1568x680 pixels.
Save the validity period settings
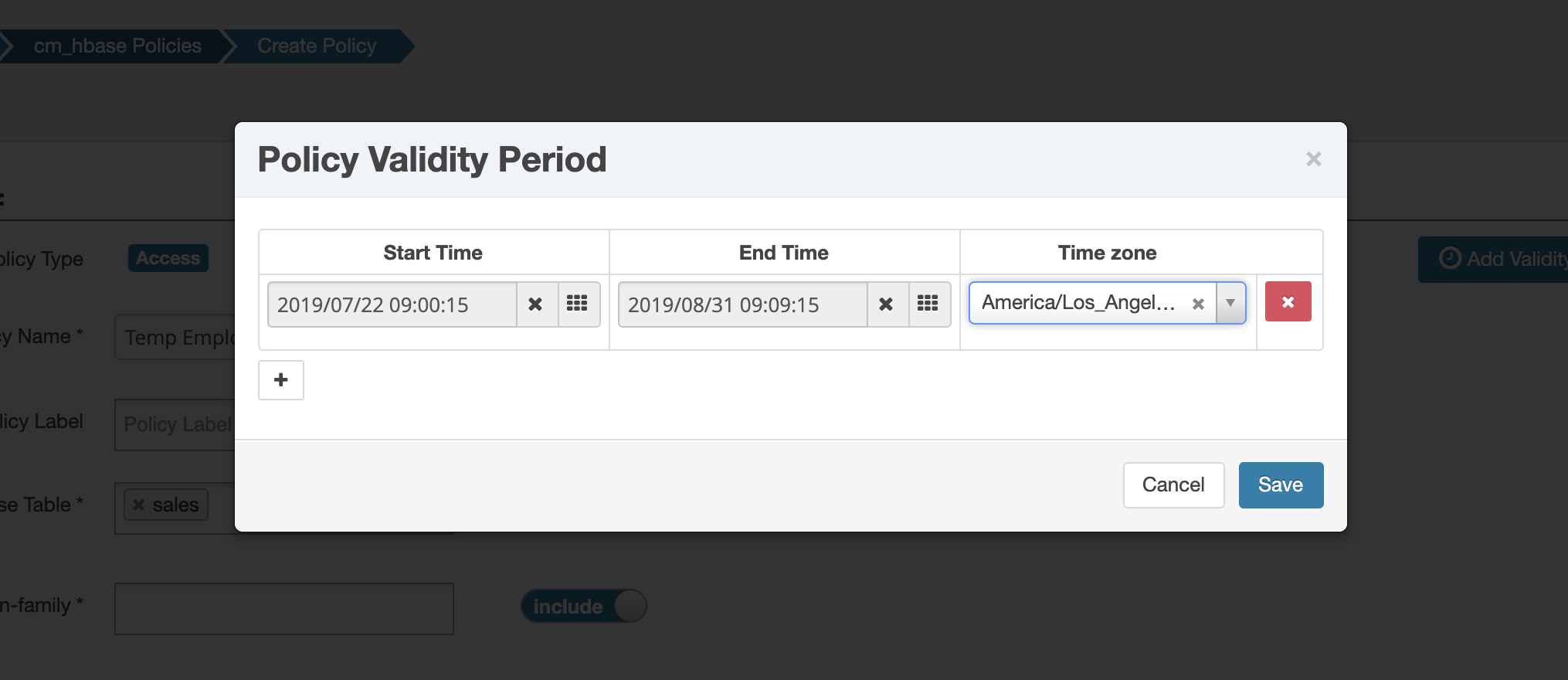[1280, 484]
